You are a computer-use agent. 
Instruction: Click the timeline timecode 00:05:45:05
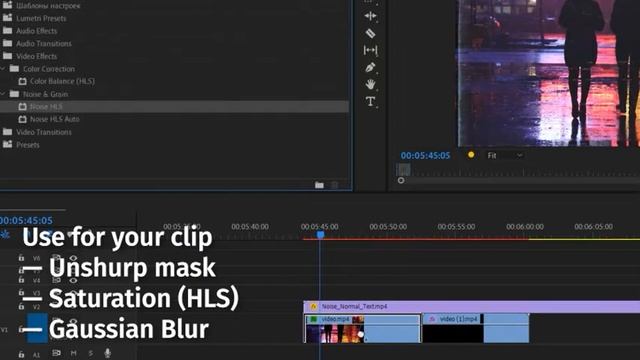click(27, 220)
